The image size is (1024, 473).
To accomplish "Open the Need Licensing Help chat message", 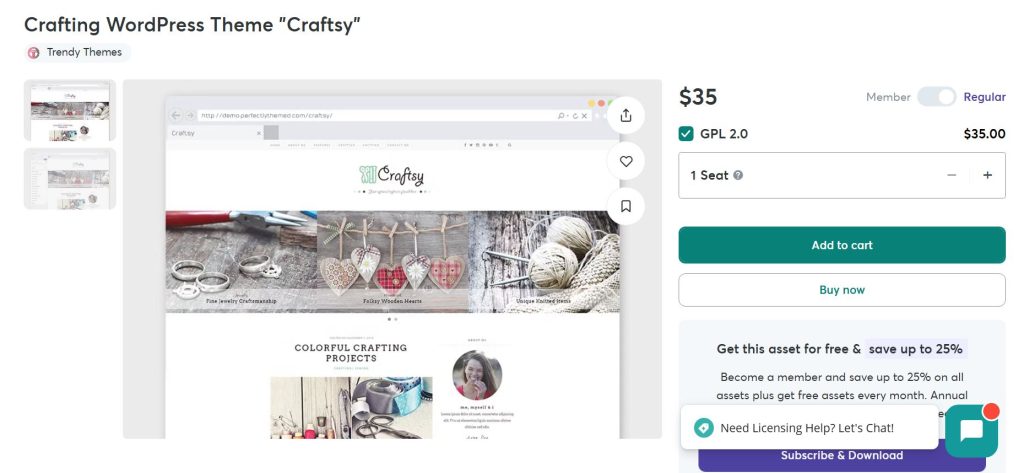I will pos(809,428).
